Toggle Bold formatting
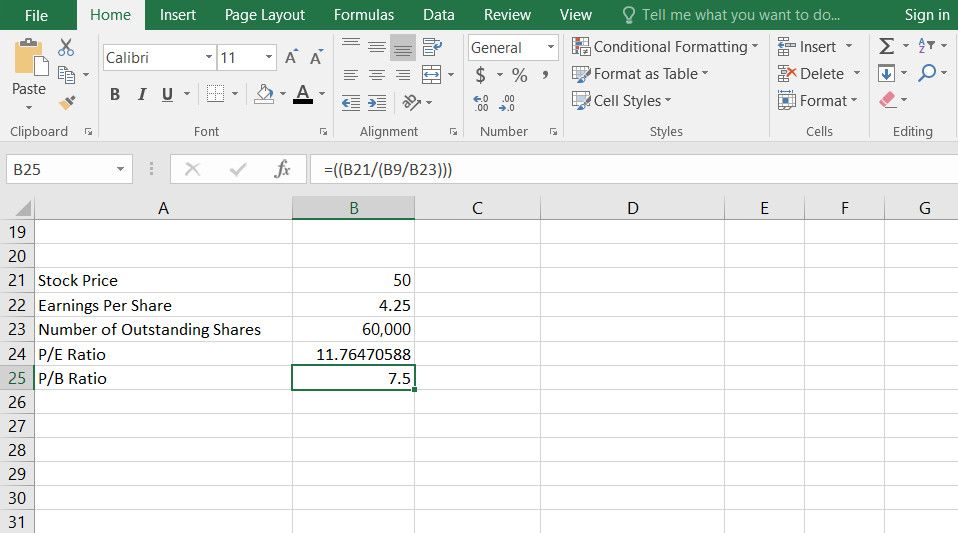The height and width of the screenshot is (533, 958). click(115, 94)
